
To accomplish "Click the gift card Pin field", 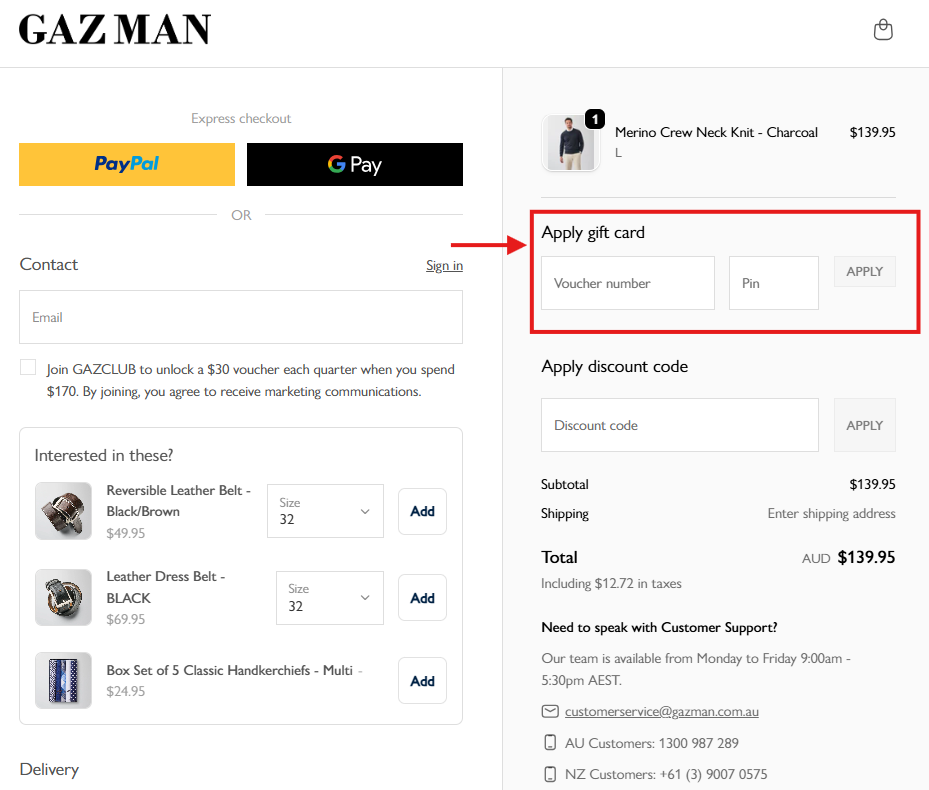I will click(773, 283).
